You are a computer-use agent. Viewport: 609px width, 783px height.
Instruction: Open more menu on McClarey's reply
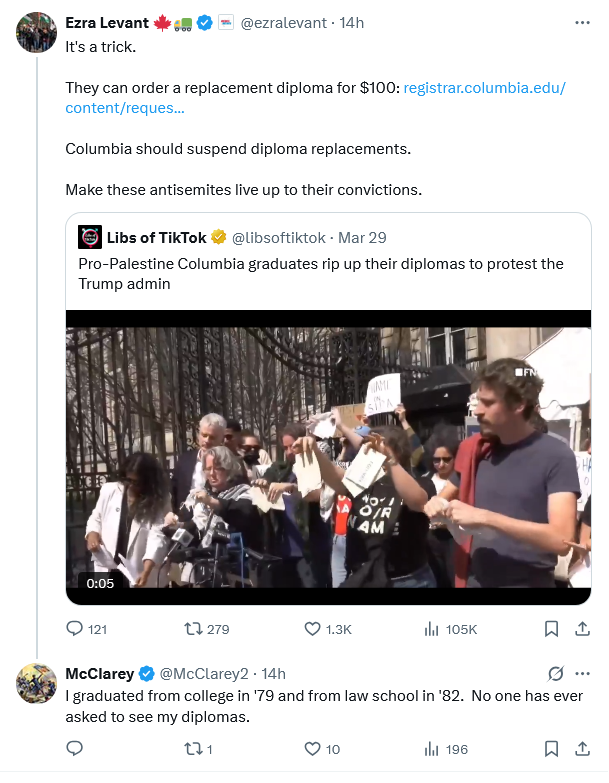(583, 673)
